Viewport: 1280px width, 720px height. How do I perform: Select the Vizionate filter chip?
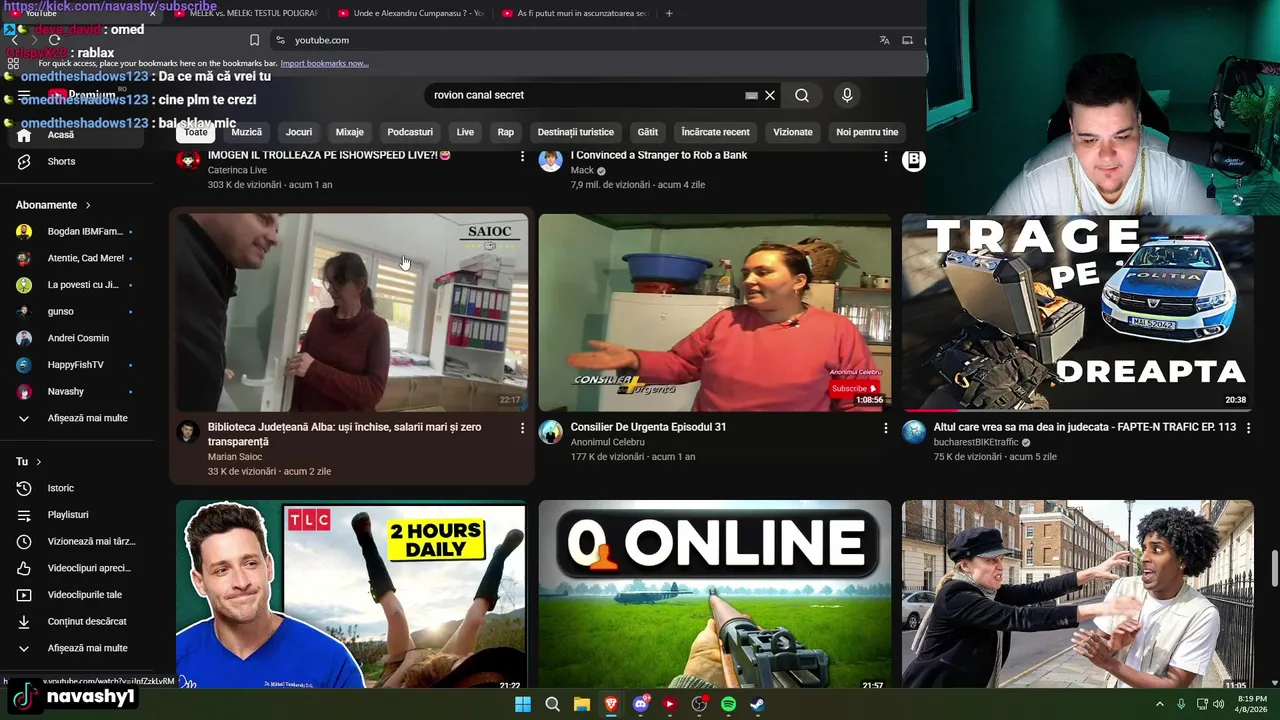[793, 132]
